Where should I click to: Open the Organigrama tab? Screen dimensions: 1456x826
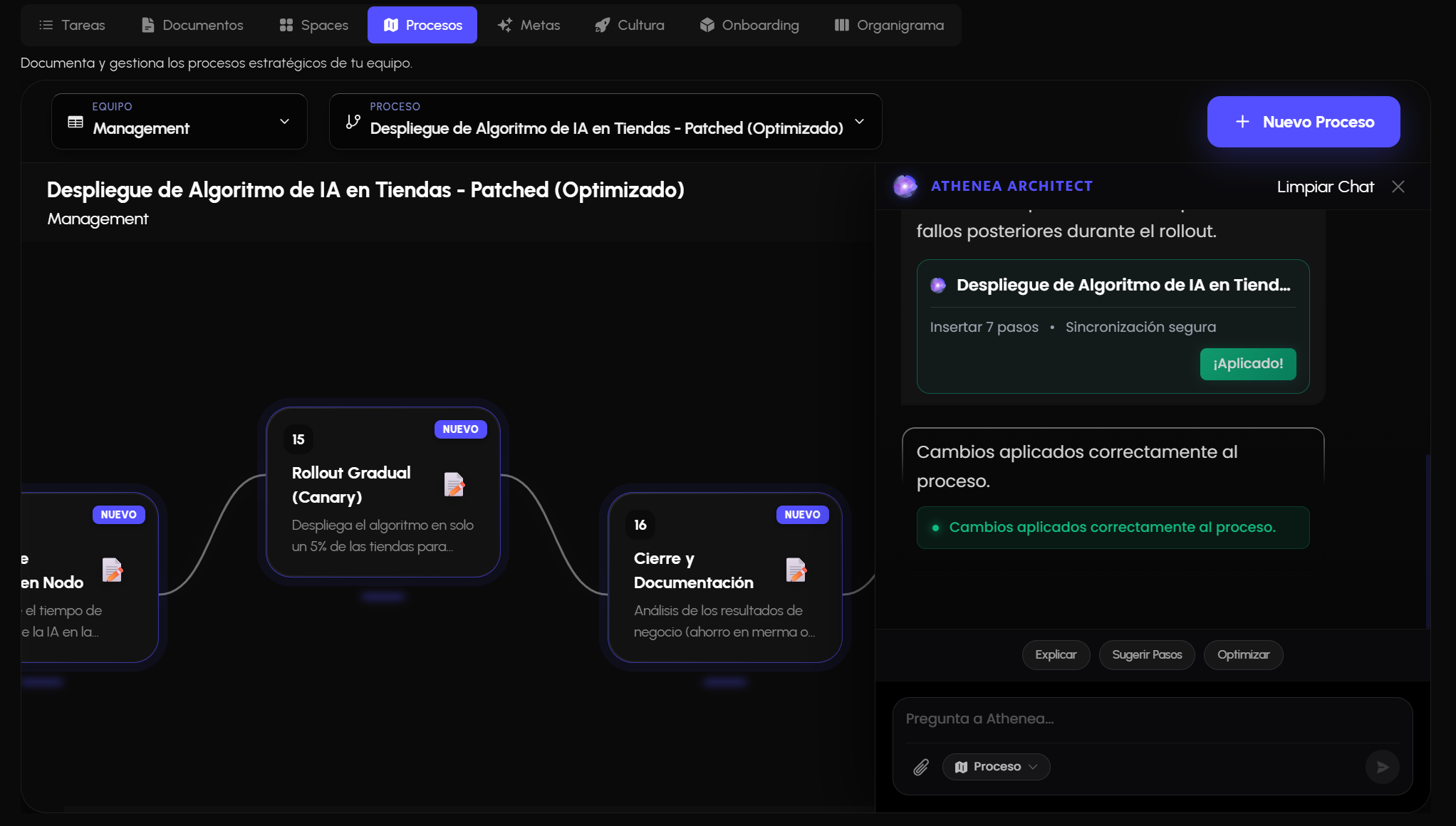click(x=889, y=25)
